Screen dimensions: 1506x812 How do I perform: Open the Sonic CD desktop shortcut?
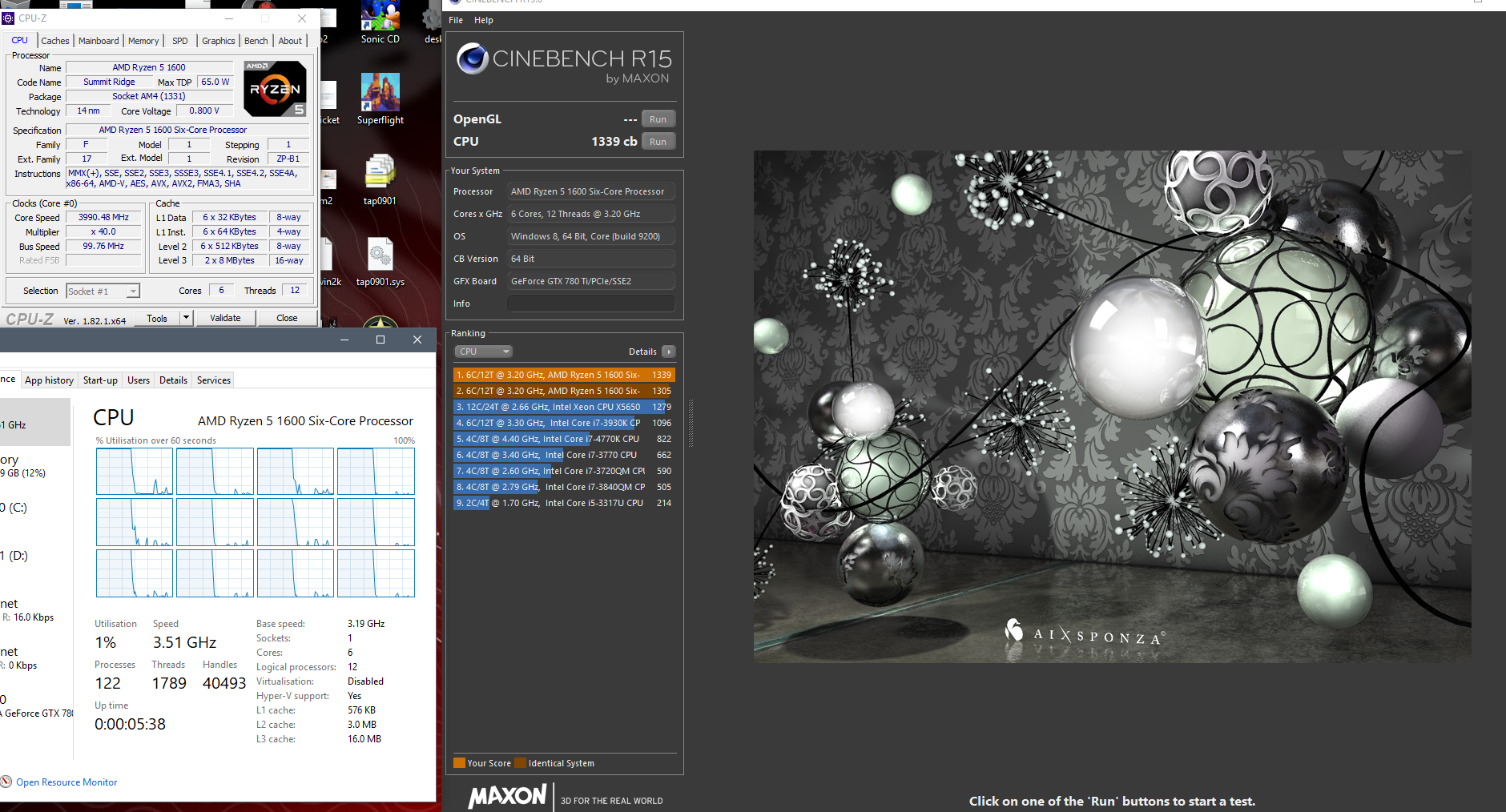tap(380, 22)
